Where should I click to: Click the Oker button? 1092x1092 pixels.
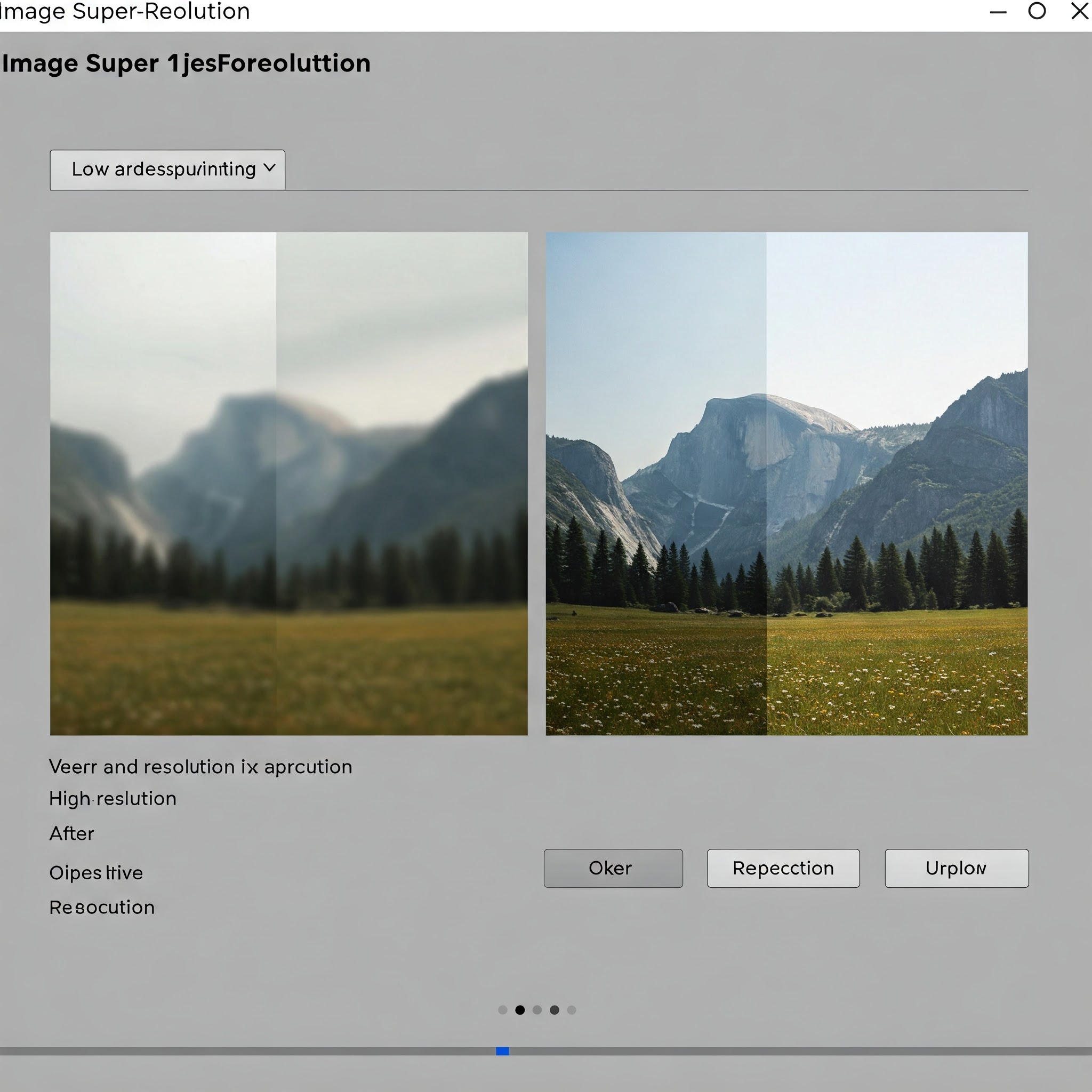[x=613, y=868]
